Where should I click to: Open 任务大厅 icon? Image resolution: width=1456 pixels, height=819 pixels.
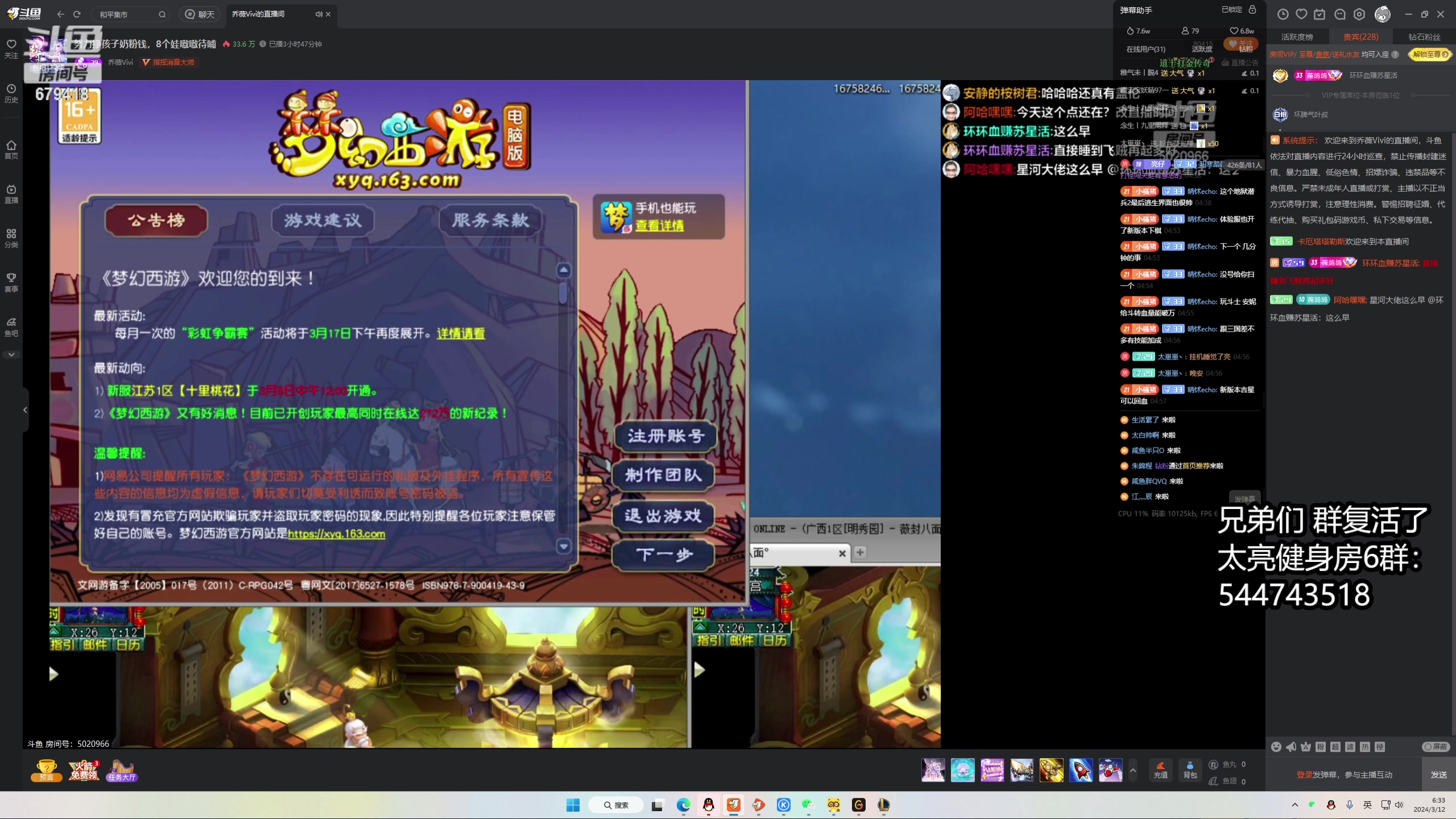(122, 770)
